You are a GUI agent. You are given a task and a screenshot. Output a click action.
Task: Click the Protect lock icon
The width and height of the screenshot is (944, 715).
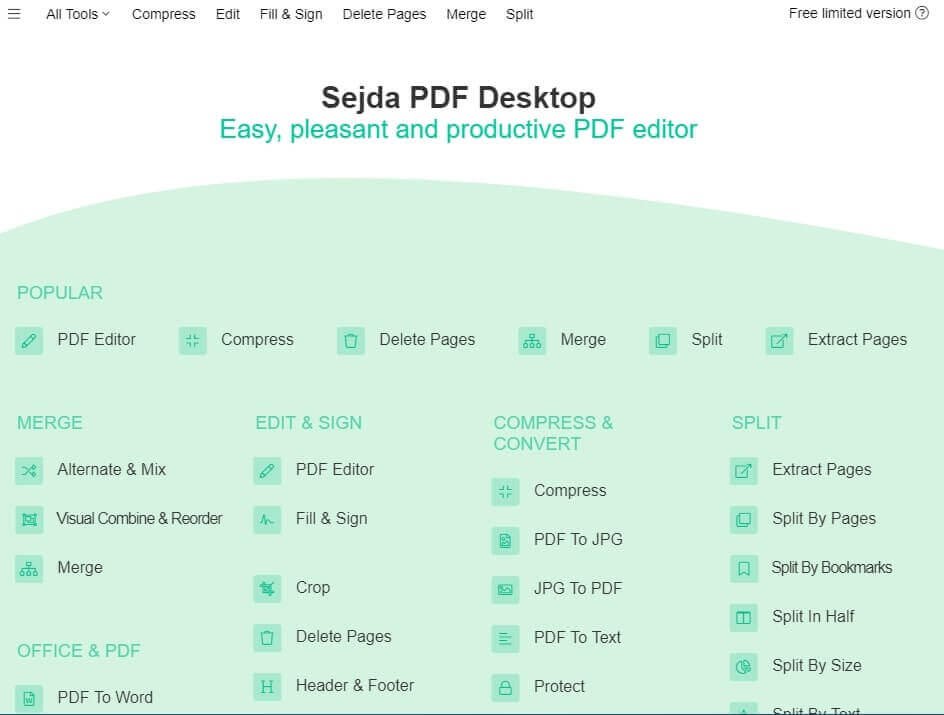tap(506, 688)
